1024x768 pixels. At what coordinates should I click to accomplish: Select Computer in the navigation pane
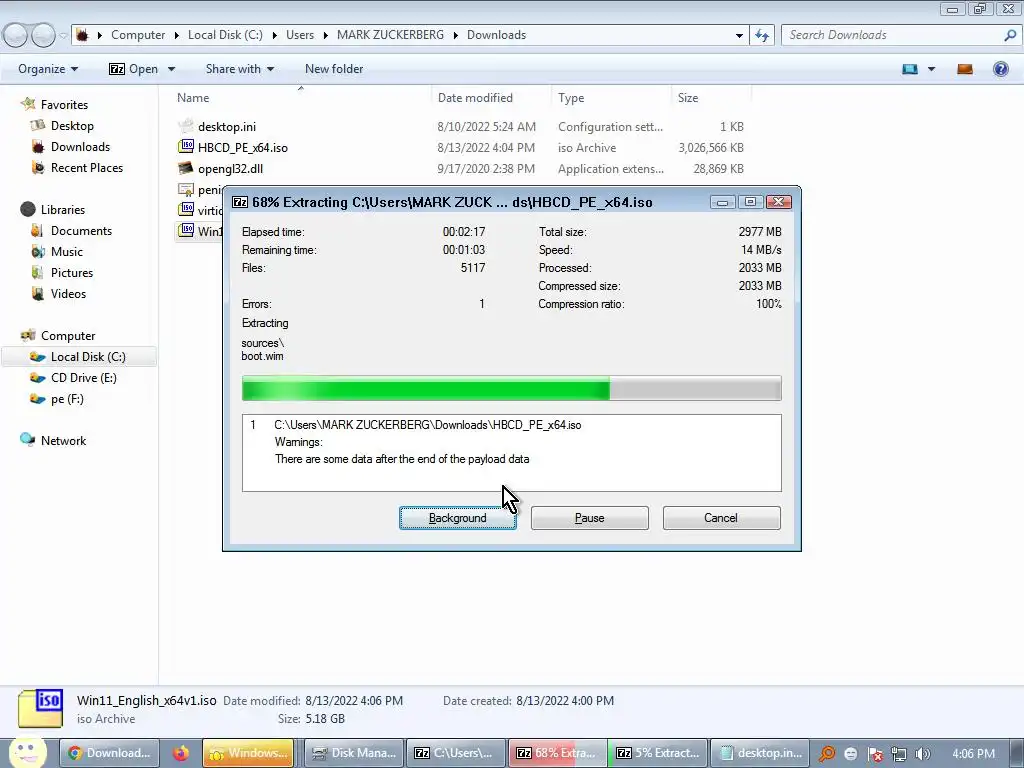(68, 336)
